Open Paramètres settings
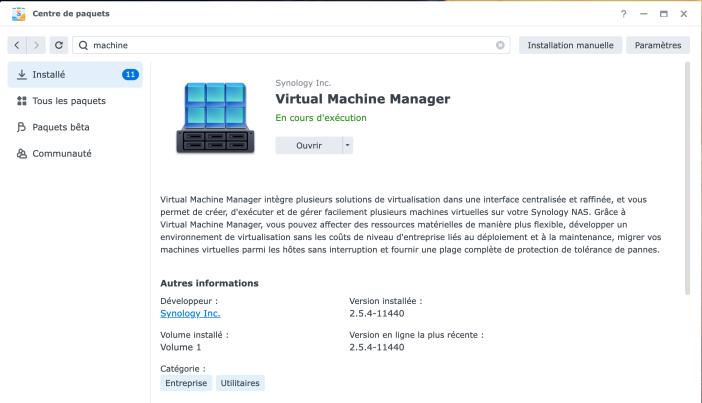 658,45
